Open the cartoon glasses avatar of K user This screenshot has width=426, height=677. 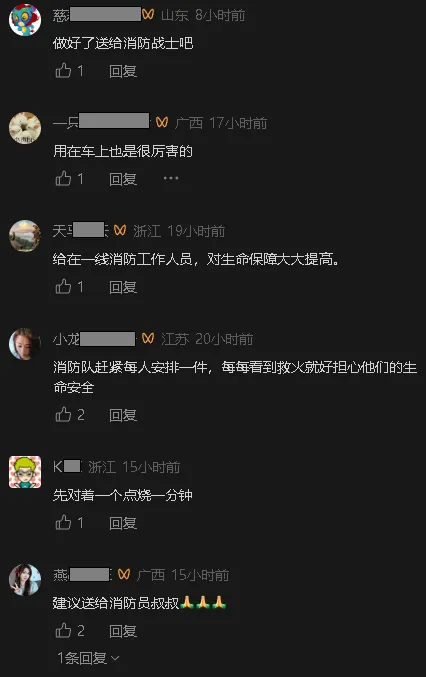tap(25, 472)
